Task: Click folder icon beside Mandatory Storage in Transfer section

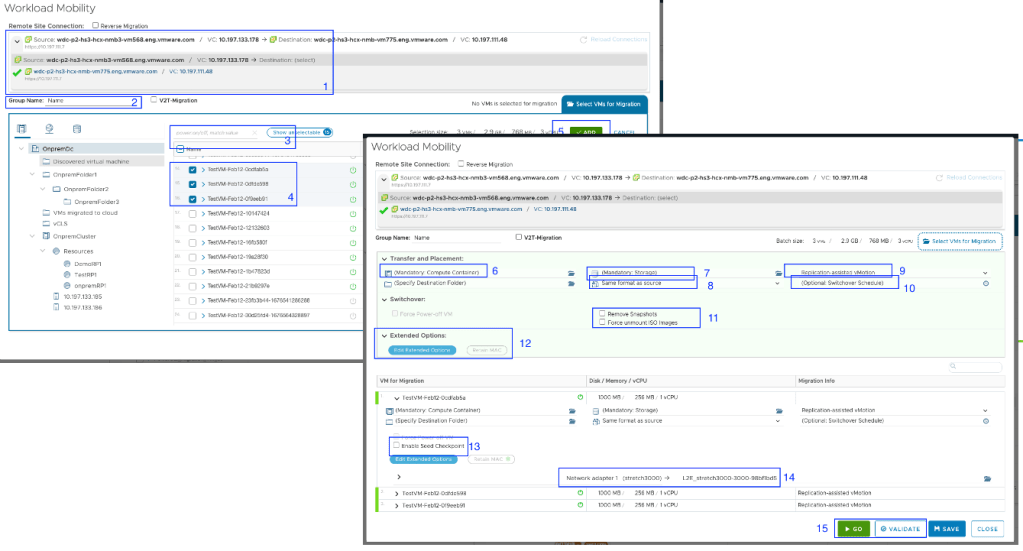Action: pyautogui.click(x=777, y=272)
